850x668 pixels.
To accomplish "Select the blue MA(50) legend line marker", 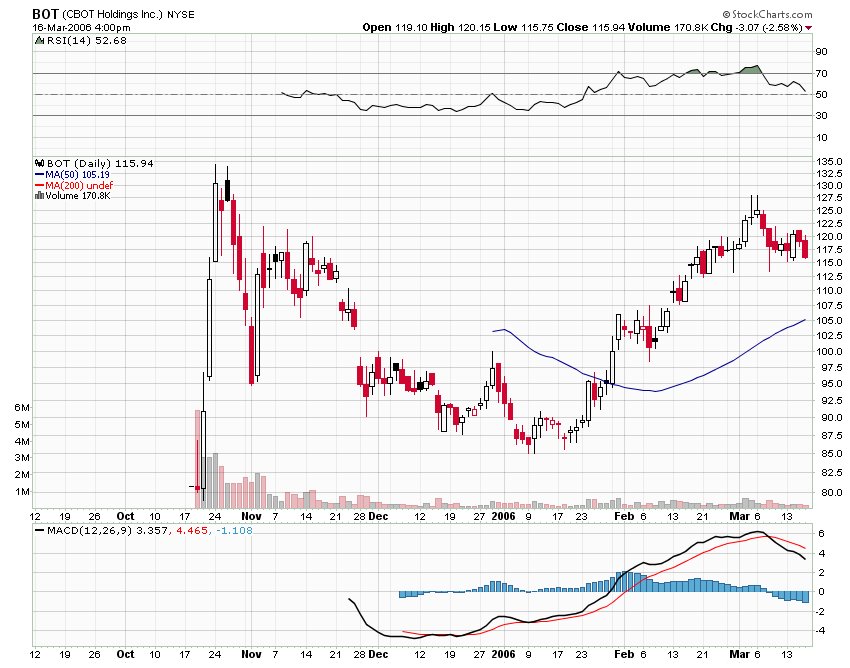I will tap(39, 175).
